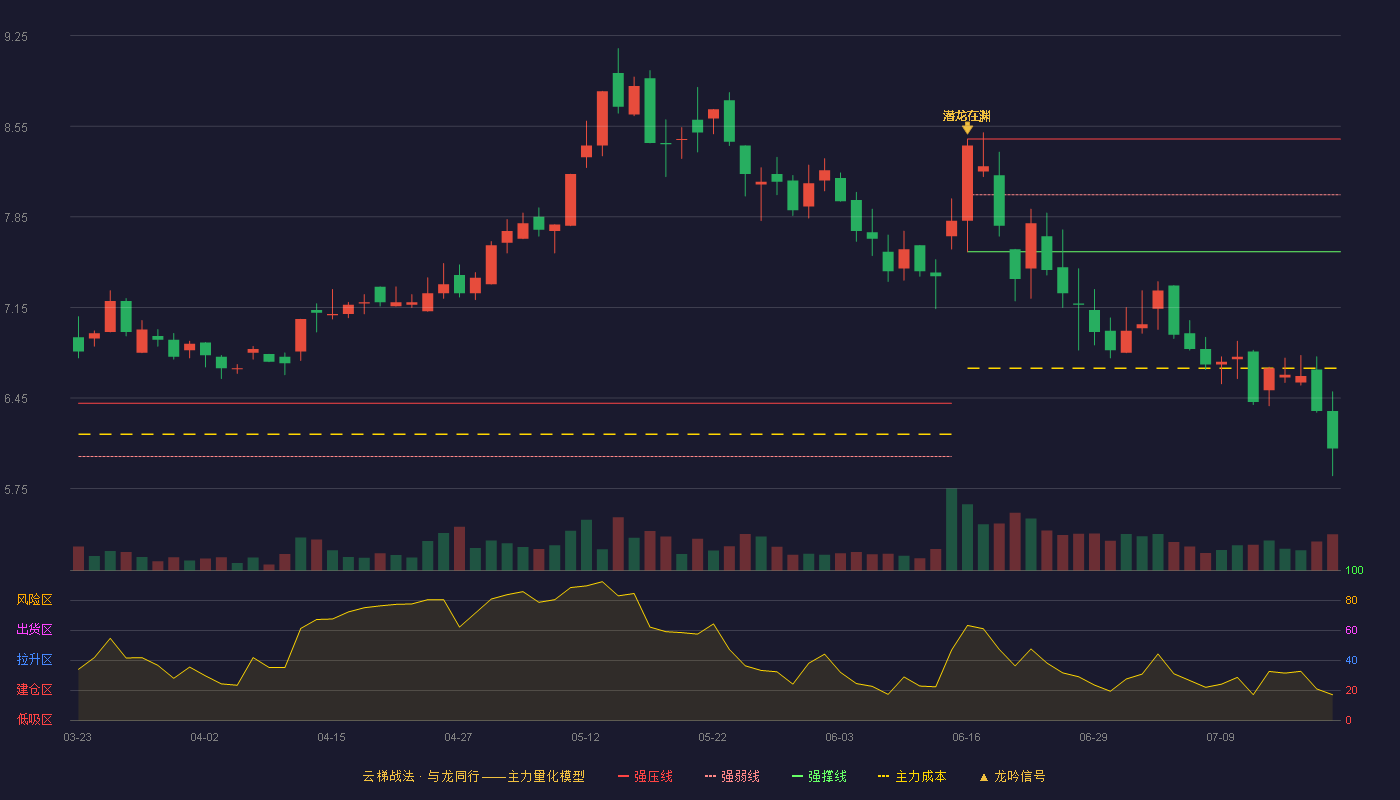Click the yellow arrow under 潜龙在渊
The image size is (1400, 800).
(967, 128)
